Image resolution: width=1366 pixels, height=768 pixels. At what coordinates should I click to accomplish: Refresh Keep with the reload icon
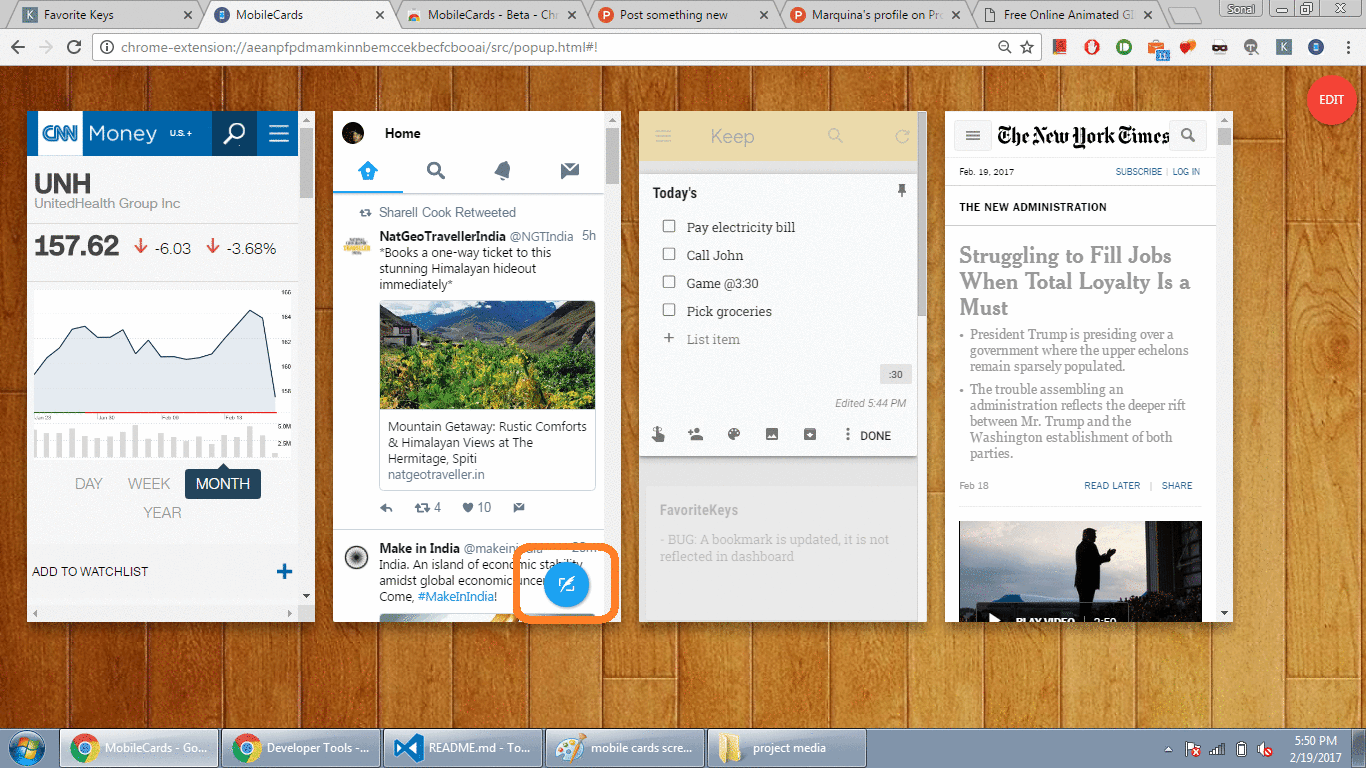pyautogui.click(x=902, y=137)
